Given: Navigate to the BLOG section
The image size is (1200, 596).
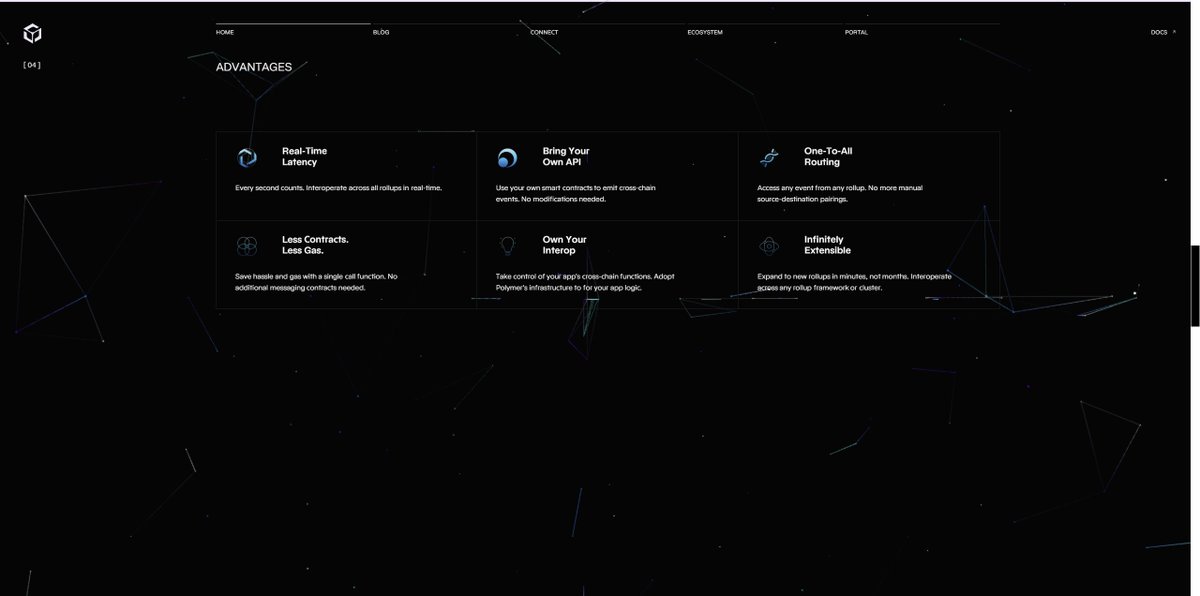Looking at the screenshot, I should [x=380, y=31].
